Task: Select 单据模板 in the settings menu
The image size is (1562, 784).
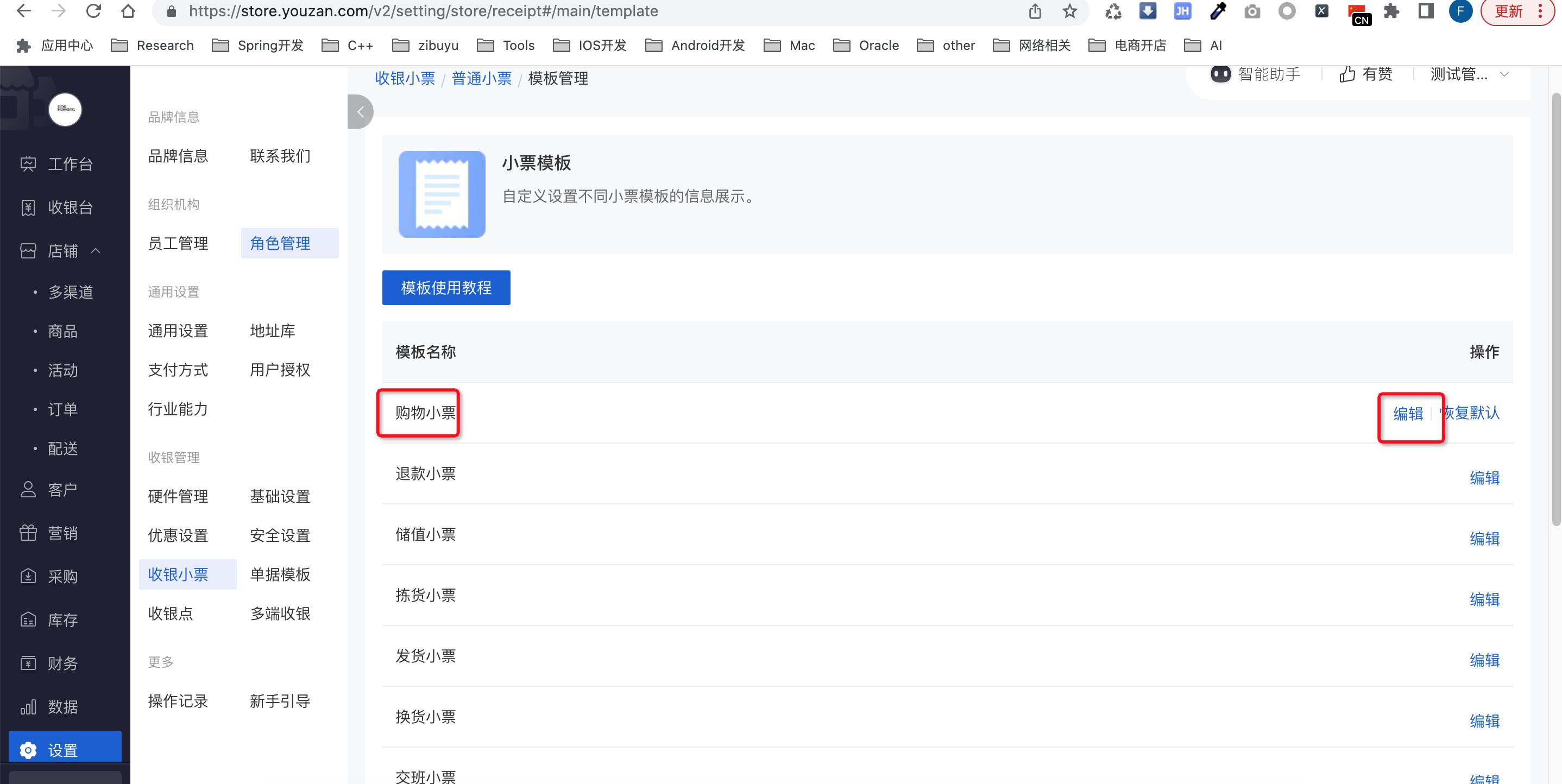Action: (280, 574)
